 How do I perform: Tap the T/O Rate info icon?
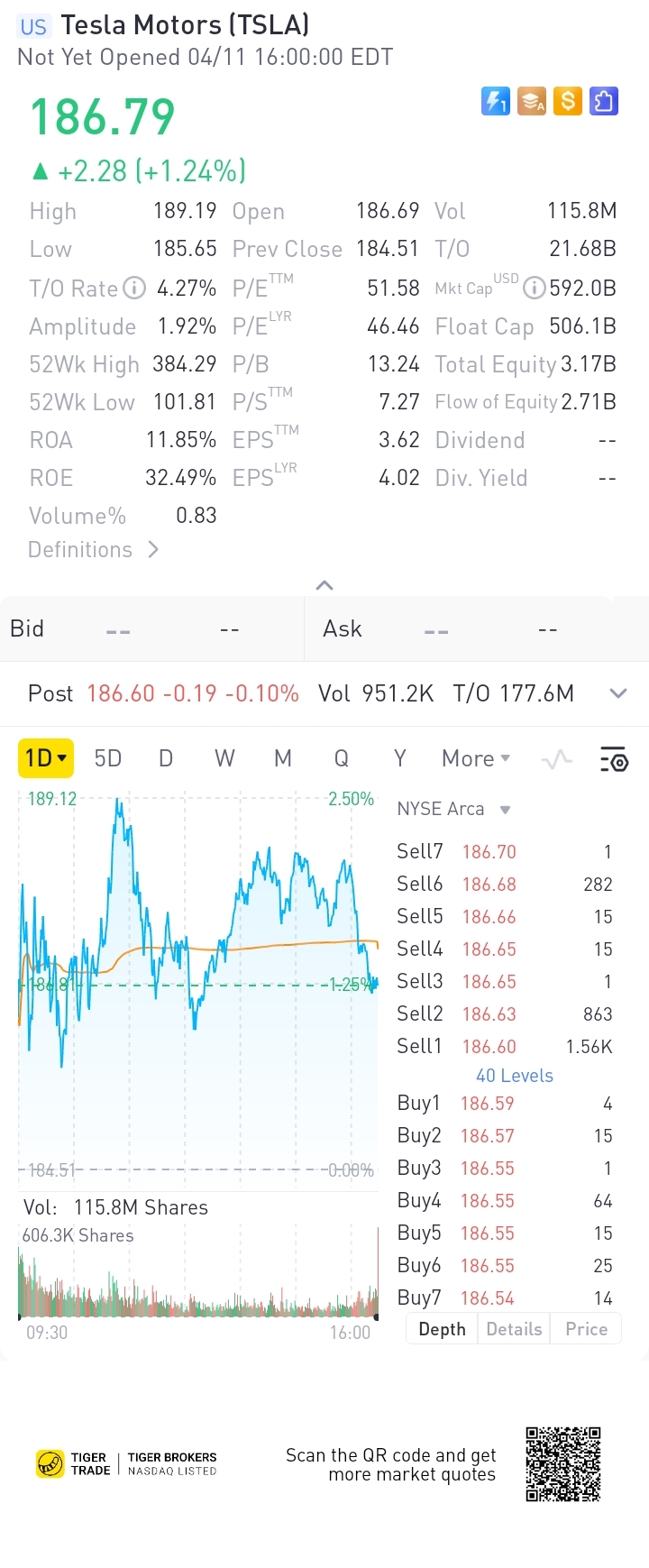click(134, 289)
